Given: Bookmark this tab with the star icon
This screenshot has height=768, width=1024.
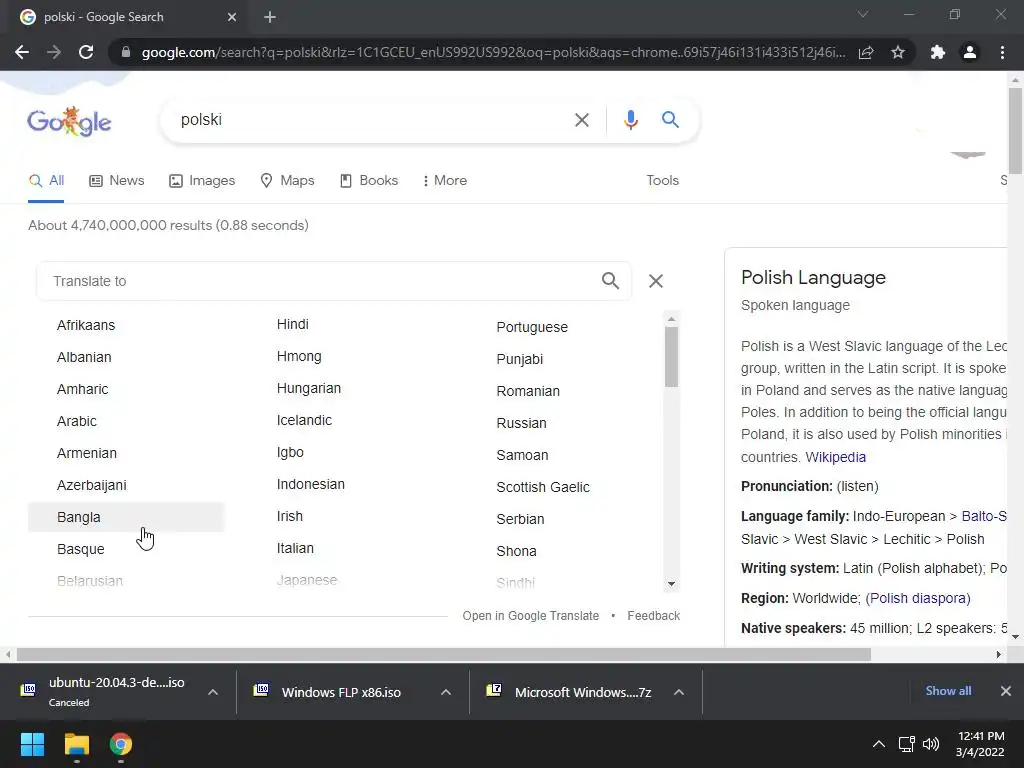Looking at the screenshot, I should click(898, 52).
